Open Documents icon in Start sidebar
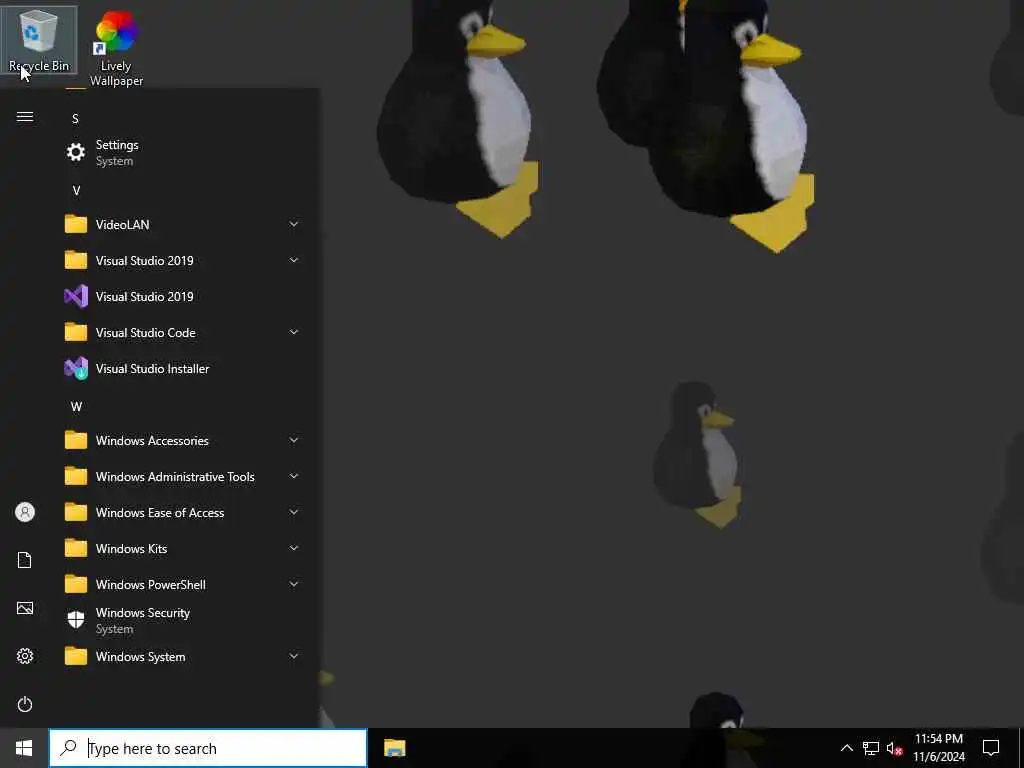 click(25, 560)
